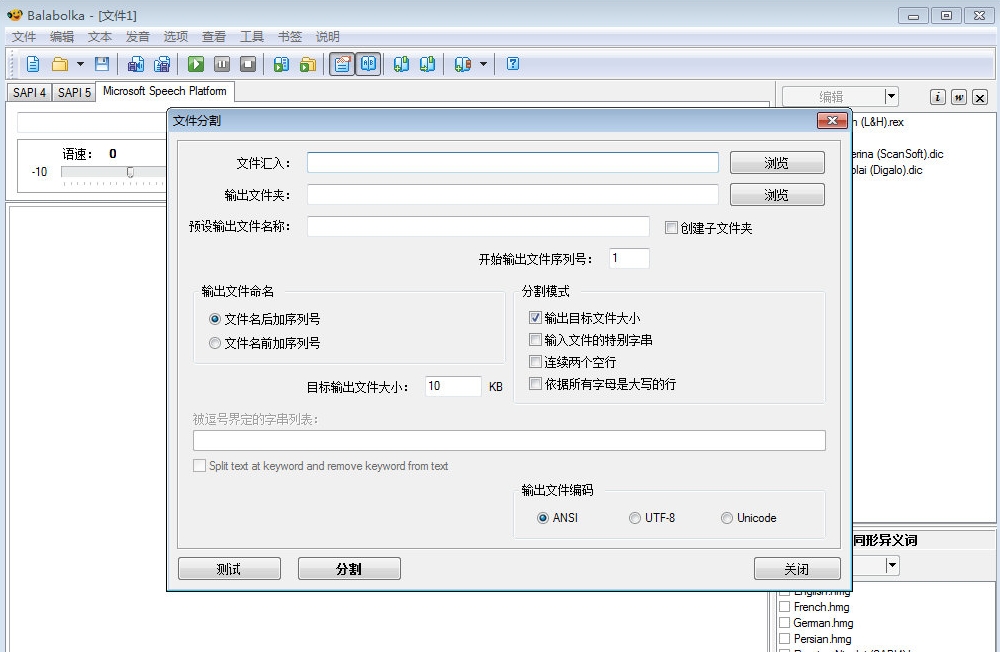1000x652 pixels.
Task: Select Unicode output encoding
Action: (x=726, y=518)
